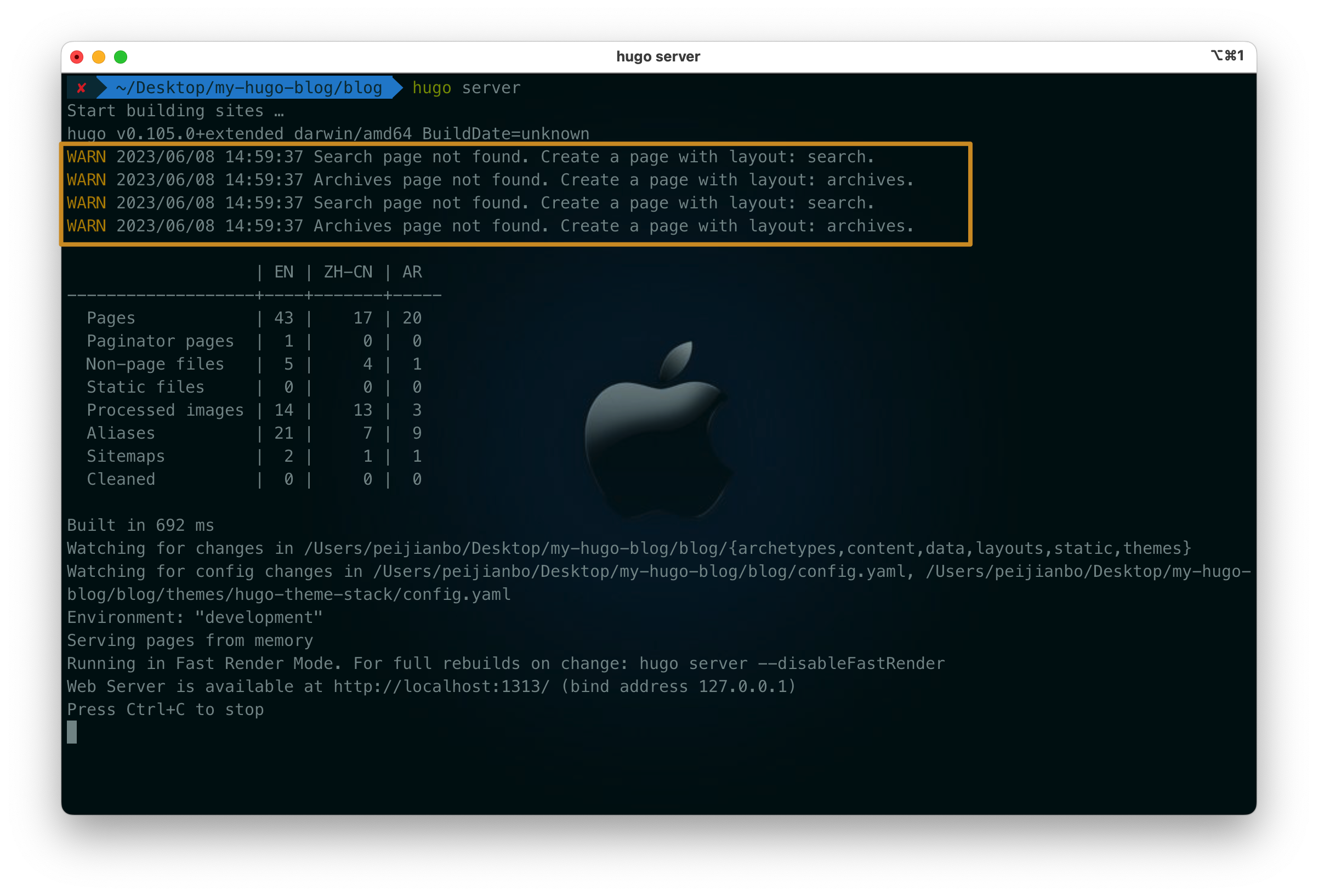Click the terminal block cursor
Screen dimensions: 1318x896
click(71, 732)
